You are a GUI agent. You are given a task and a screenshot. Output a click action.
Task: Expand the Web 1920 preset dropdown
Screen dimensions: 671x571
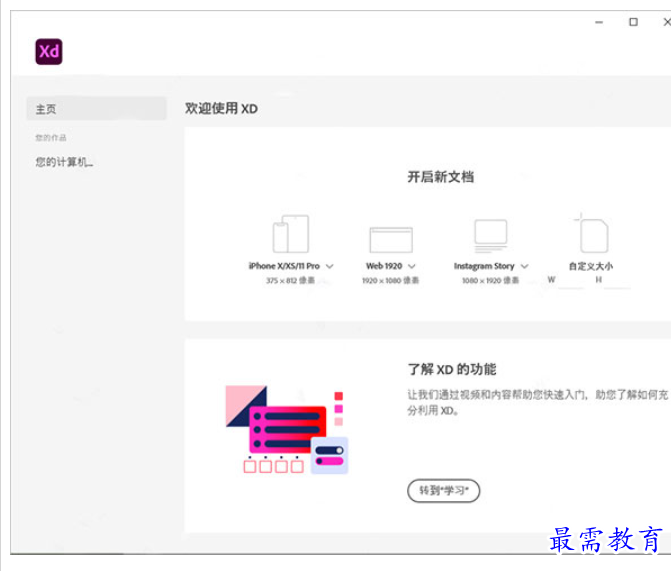click(411, 267)
